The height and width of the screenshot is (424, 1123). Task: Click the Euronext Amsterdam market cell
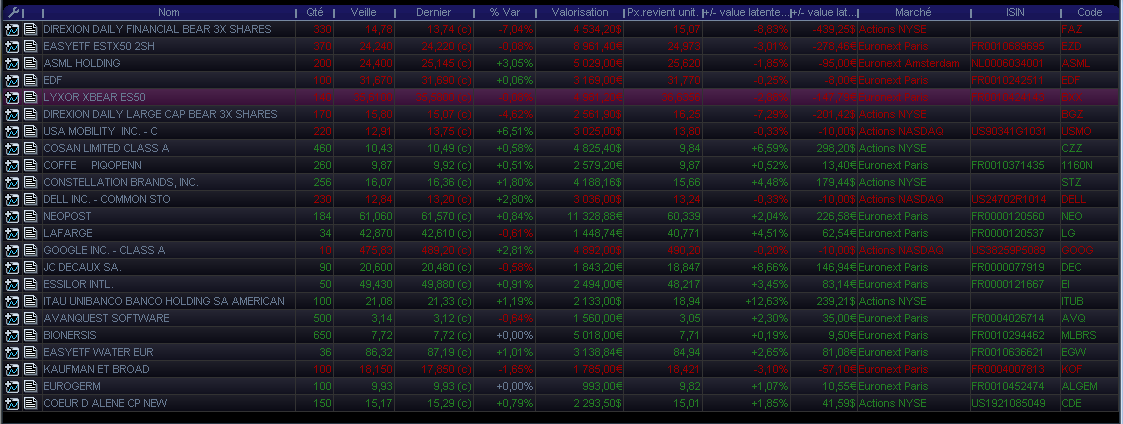(x=909, y=63)
